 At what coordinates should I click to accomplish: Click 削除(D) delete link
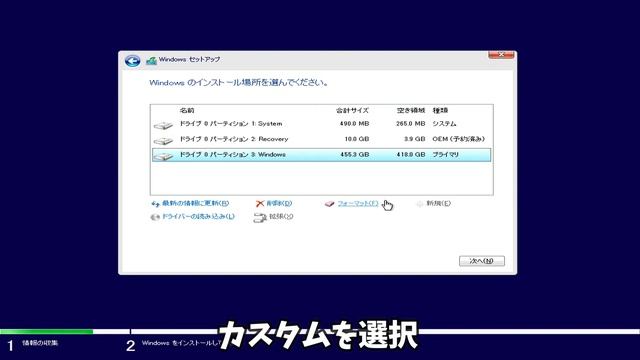point(279,203)
